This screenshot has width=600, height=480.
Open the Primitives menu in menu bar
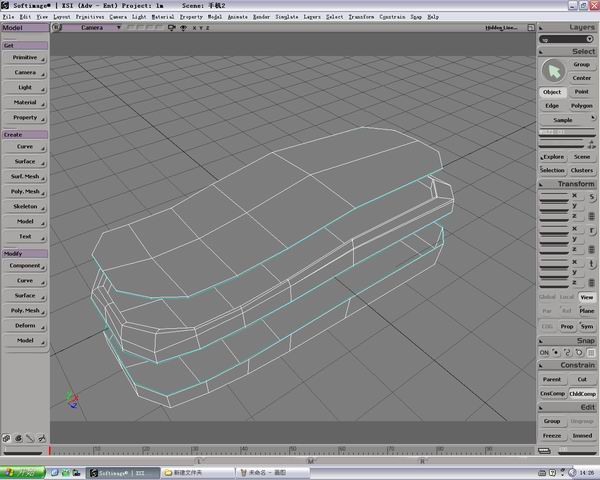click(x=90, y=17)
